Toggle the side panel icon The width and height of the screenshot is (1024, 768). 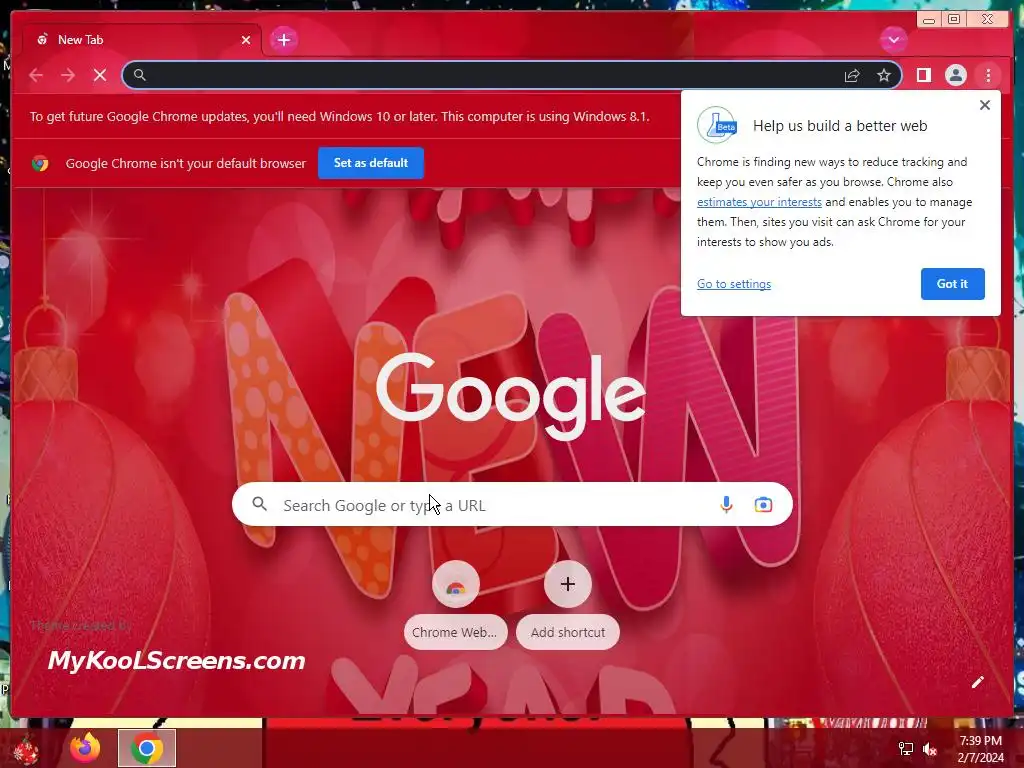pyautogui.click(x=923, y=75)
